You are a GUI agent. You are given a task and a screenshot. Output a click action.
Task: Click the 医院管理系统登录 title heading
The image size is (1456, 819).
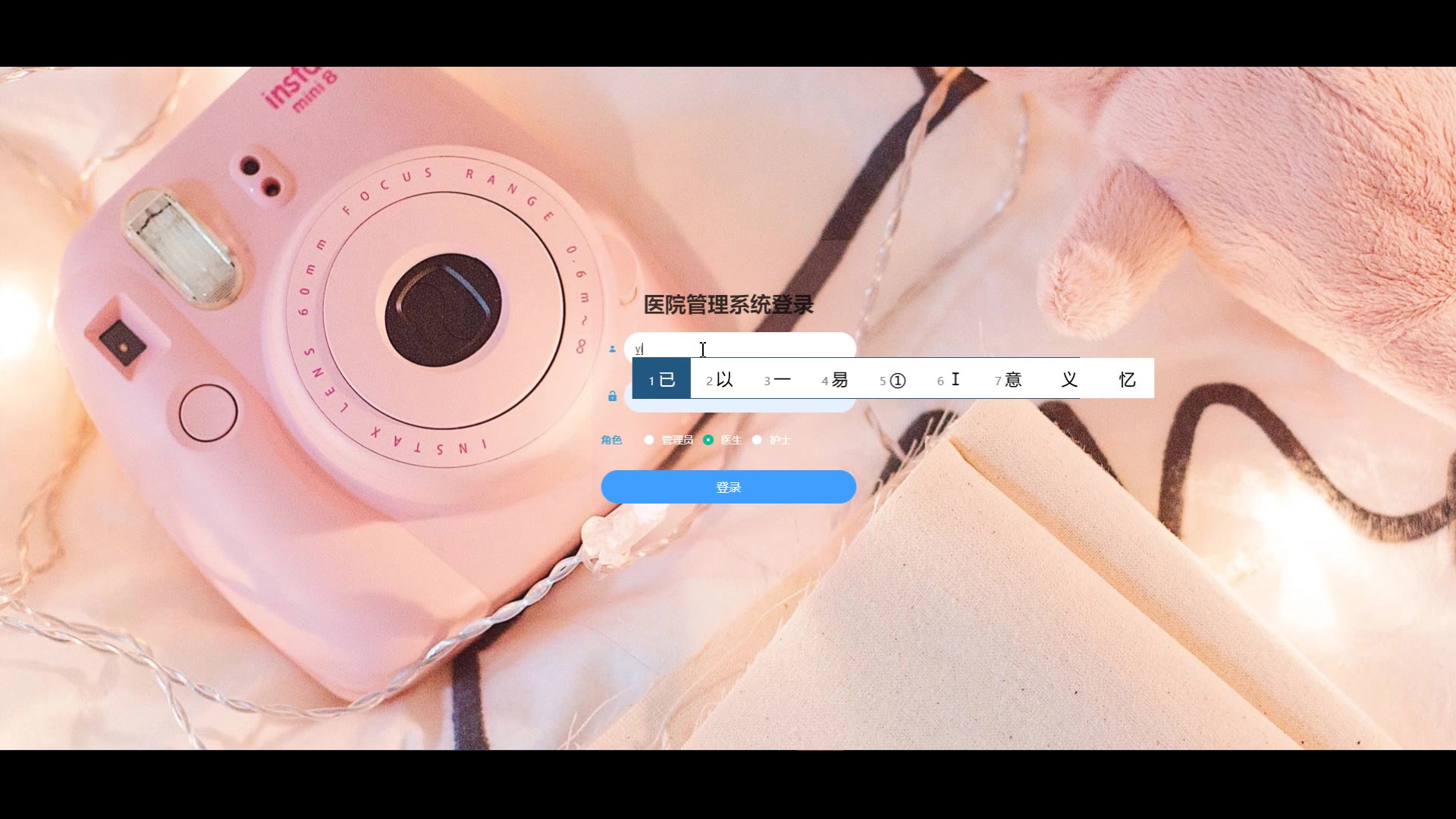(728, 305)
